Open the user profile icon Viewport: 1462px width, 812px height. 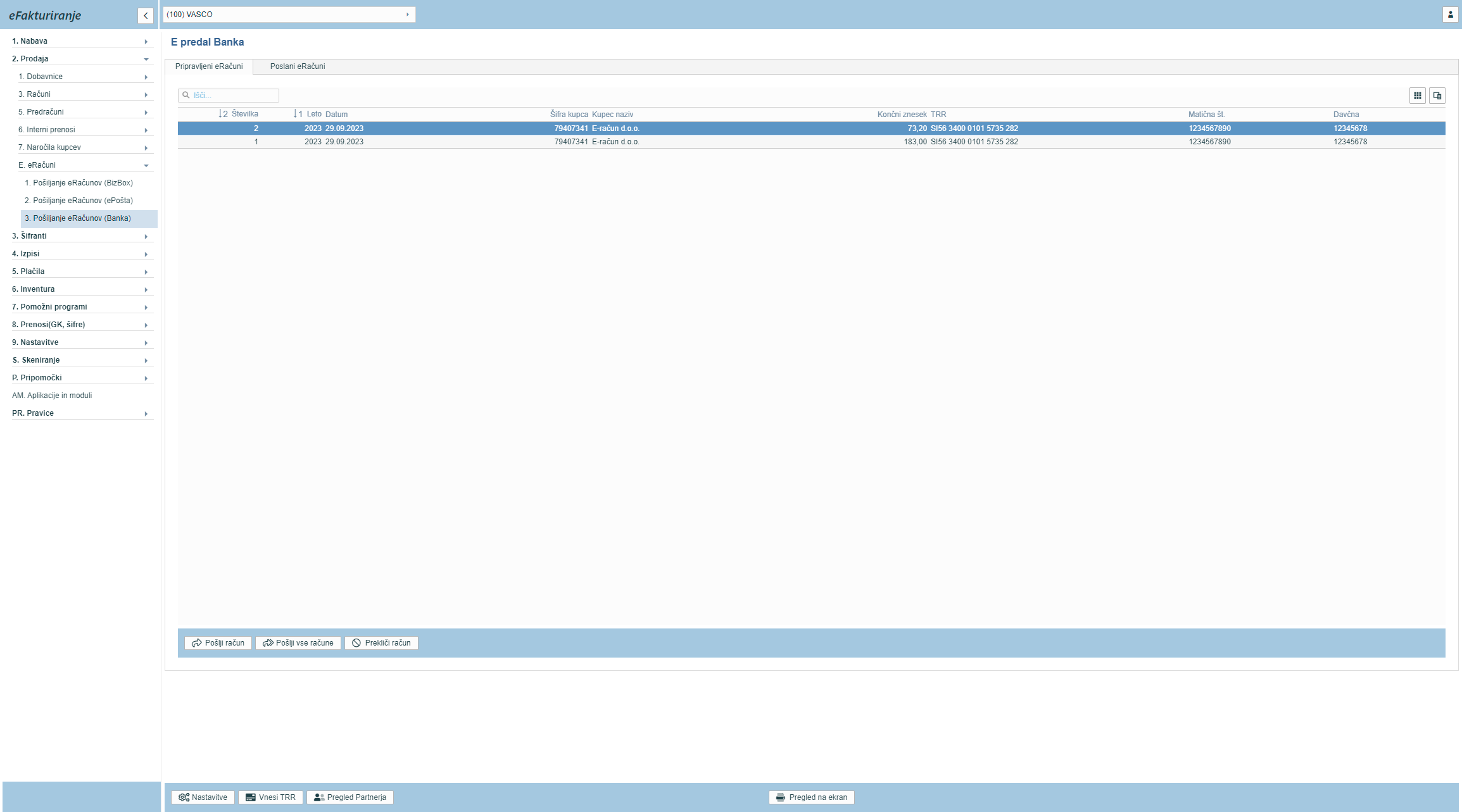coord(1451,15)
